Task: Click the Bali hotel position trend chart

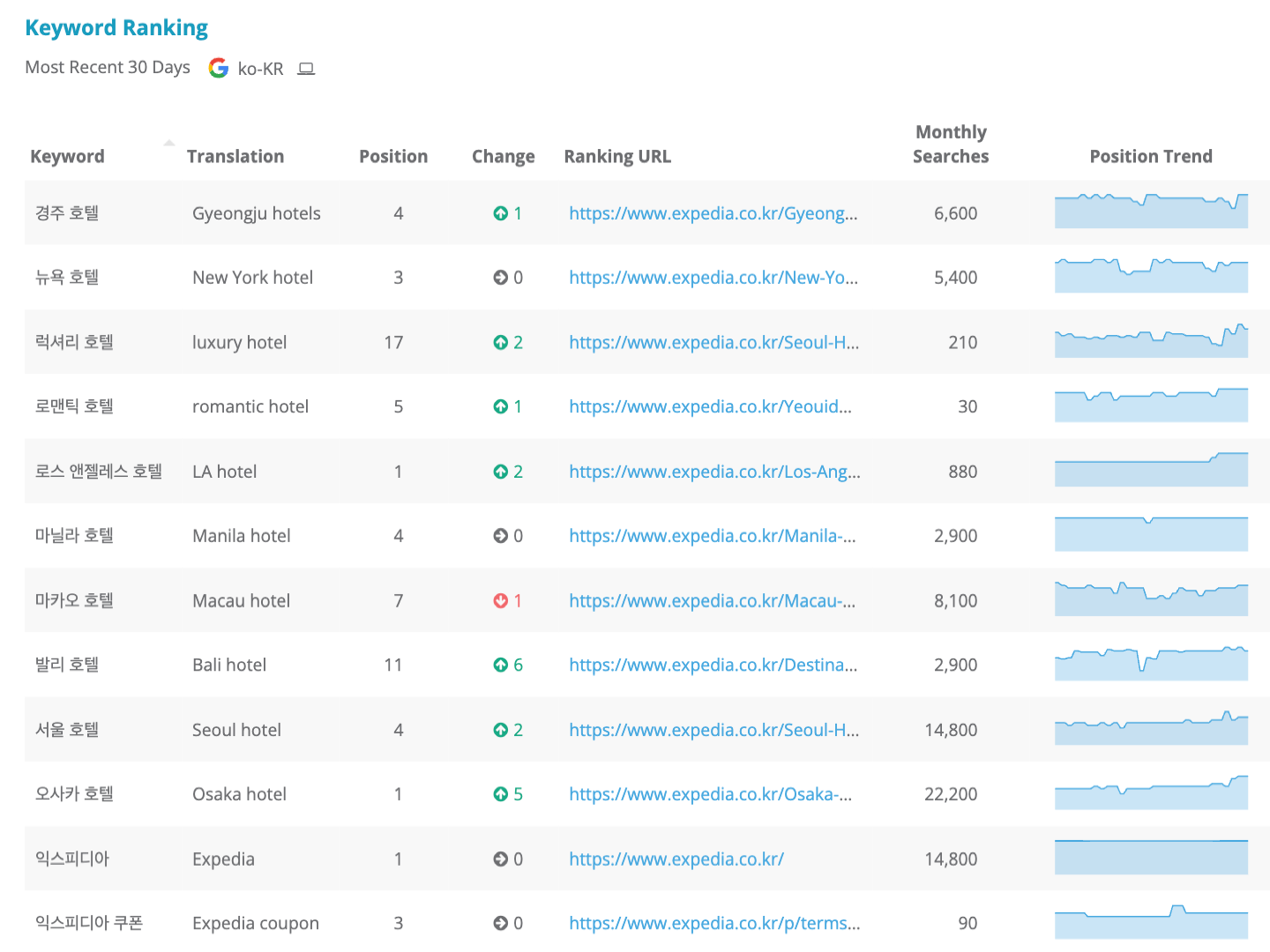Action: coord(1151,663)
